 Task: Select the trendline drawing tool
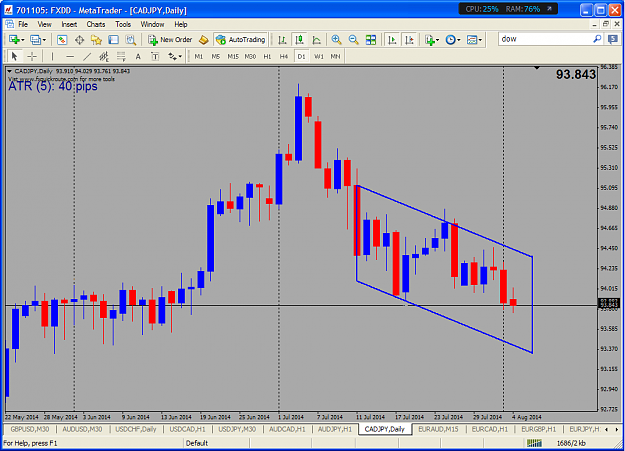[x=87, y=56]
